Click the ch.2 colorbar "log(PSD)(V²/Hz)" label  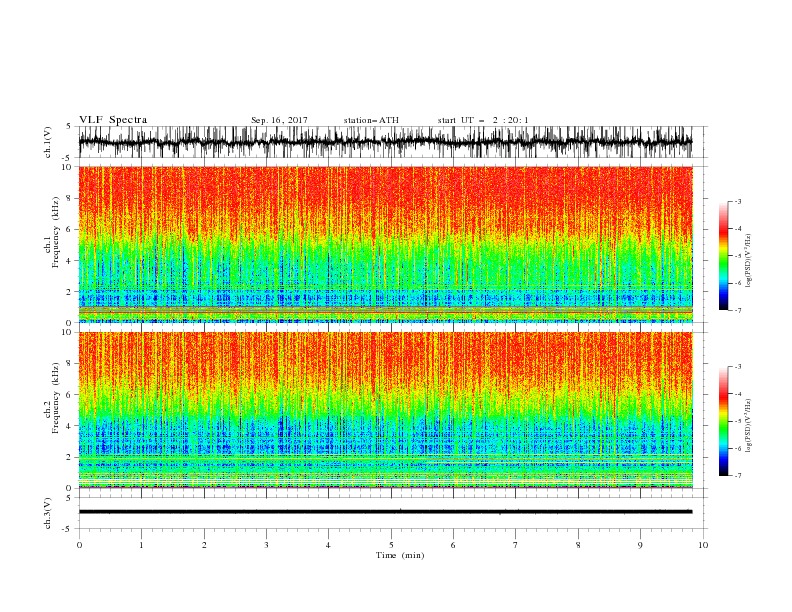pyautogui.click(x=748, y=426)
